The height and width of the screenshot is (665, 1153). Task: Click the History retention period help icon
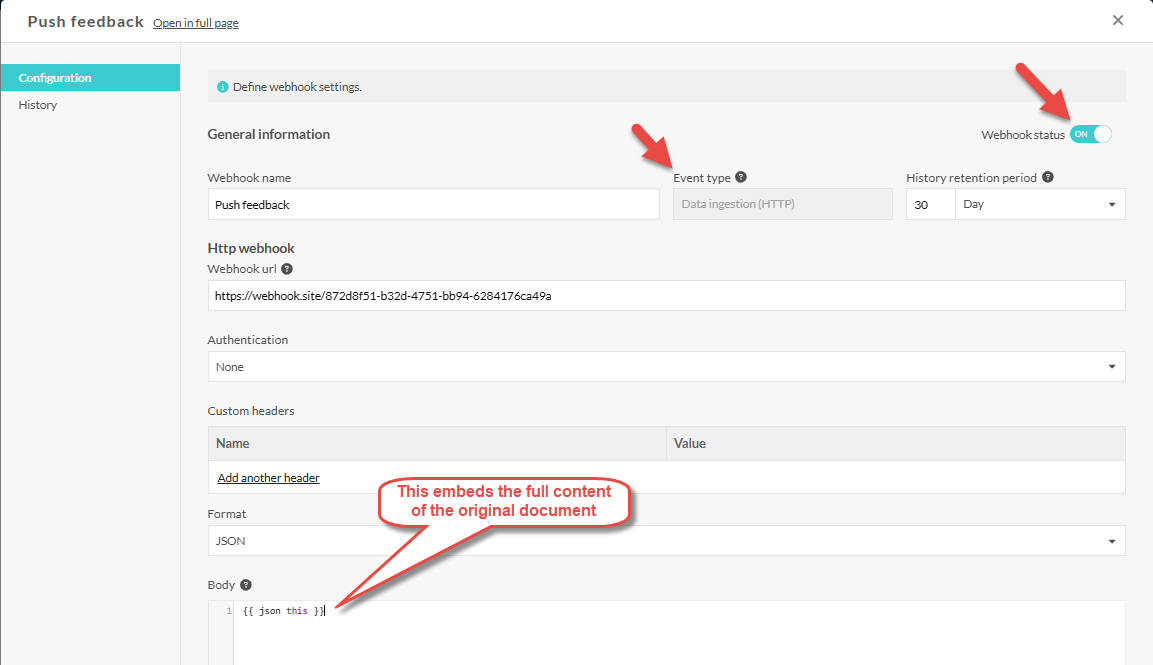pos(1047,177)
